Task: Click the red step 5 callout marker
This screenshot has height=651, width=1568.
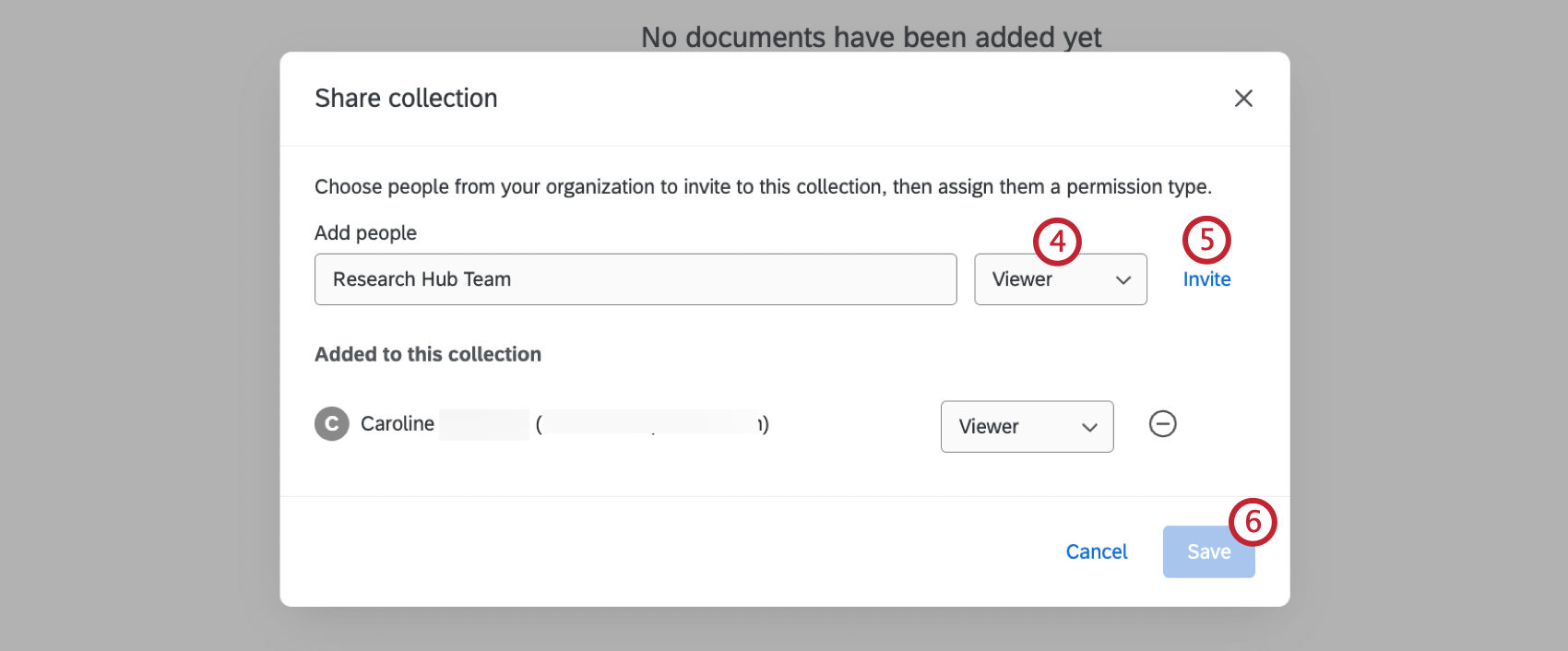Action: tap(1206, 240)
